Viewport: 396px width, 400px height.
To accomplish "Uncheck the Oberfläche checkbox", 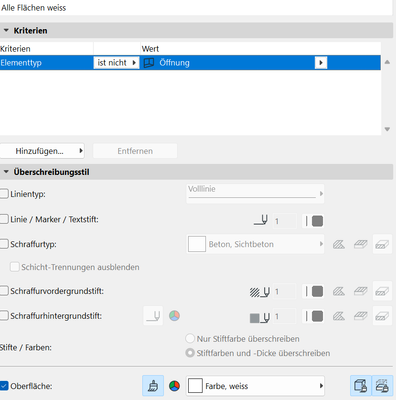I will point(4,386).
